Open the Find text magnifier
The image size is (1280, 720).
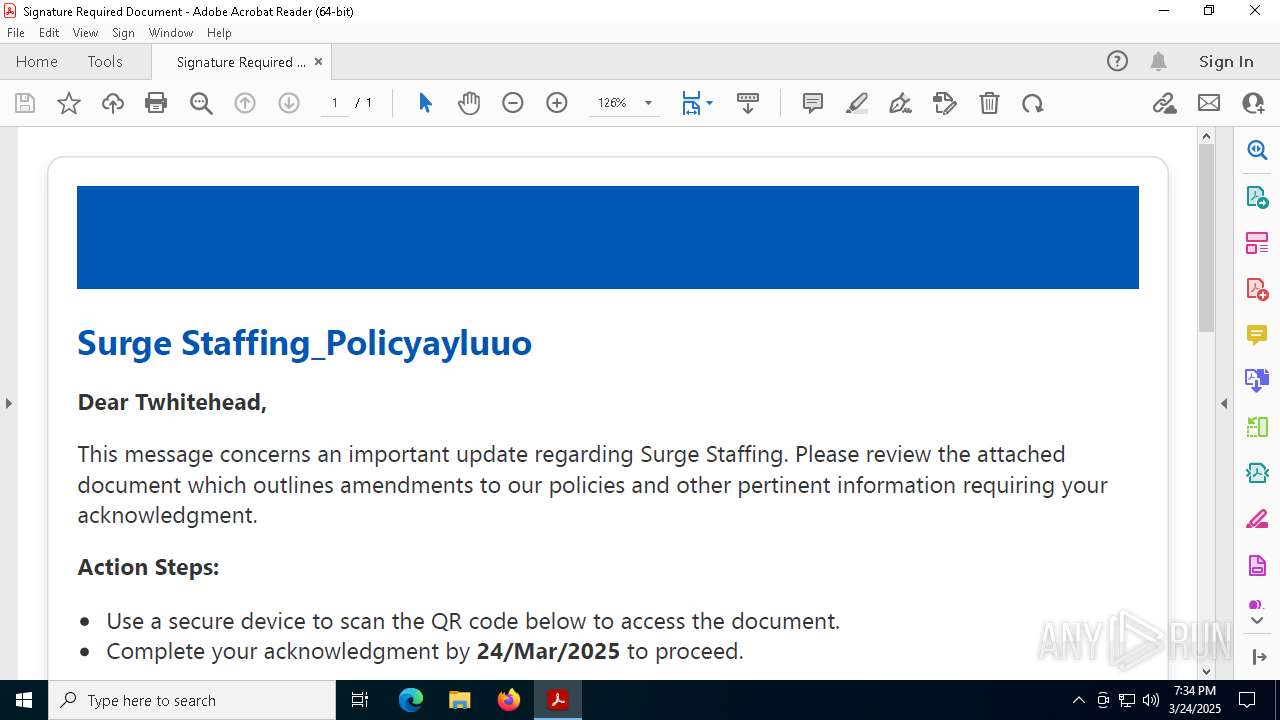pyautogui.click(x=201, y=103)
